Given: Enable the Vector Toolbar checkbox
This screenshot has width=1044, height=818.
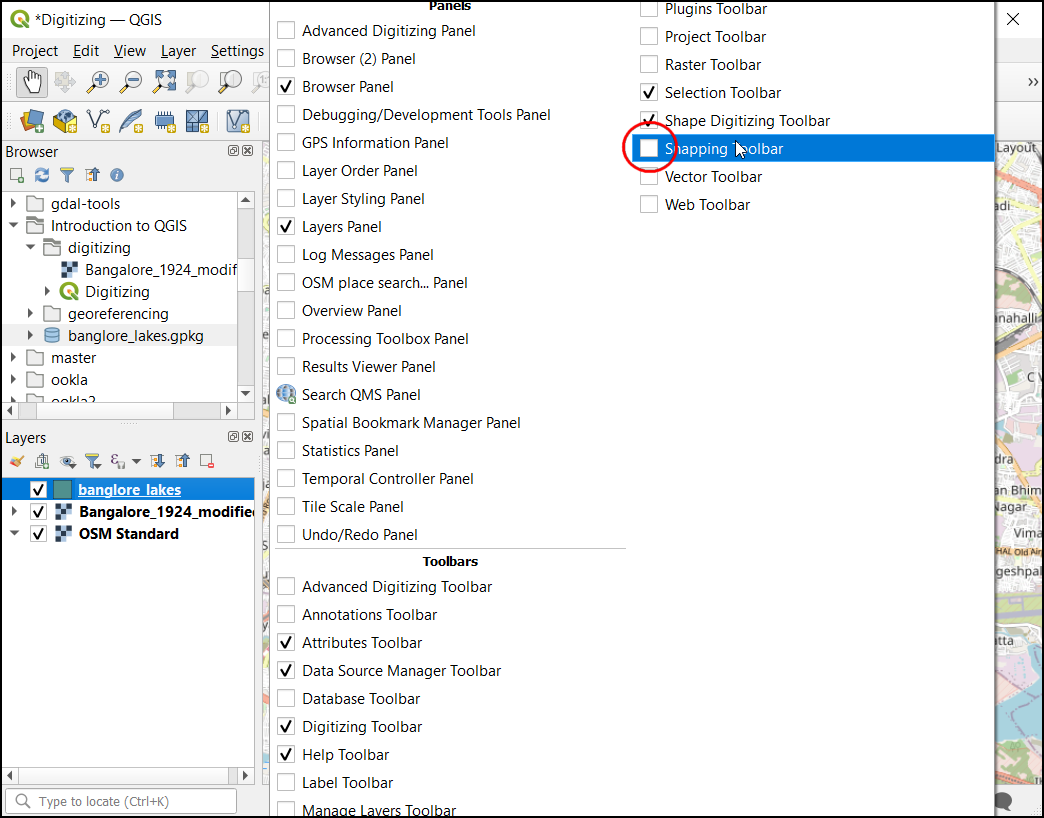Looking at the screenshot, I should point(649,176).
